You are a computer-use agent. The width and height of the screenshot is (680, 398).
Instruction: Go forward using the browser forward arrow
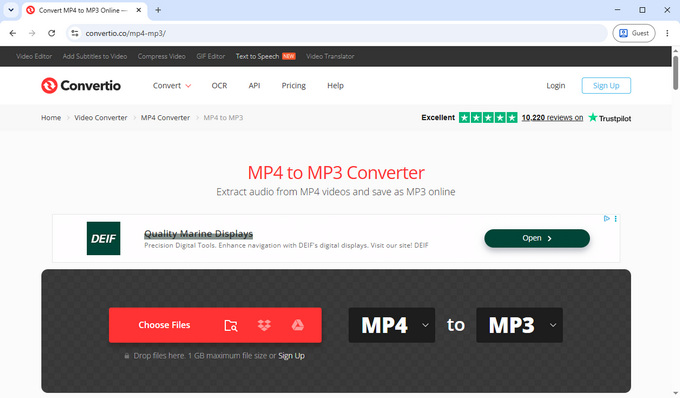click(x=32, y=33)
